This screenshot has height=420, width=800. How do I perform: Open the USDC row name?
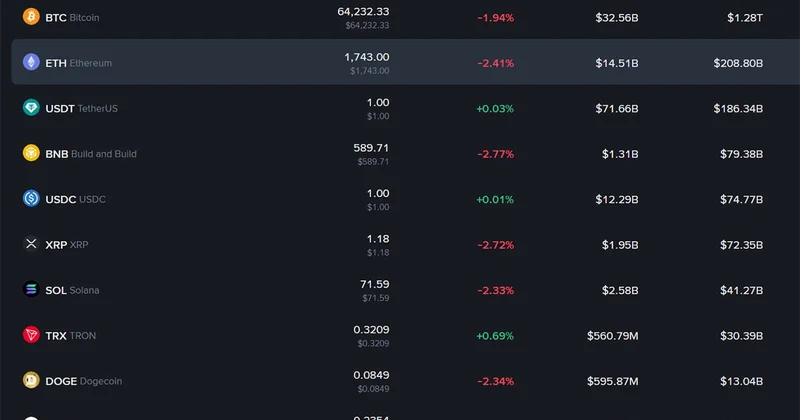point(76,200)
